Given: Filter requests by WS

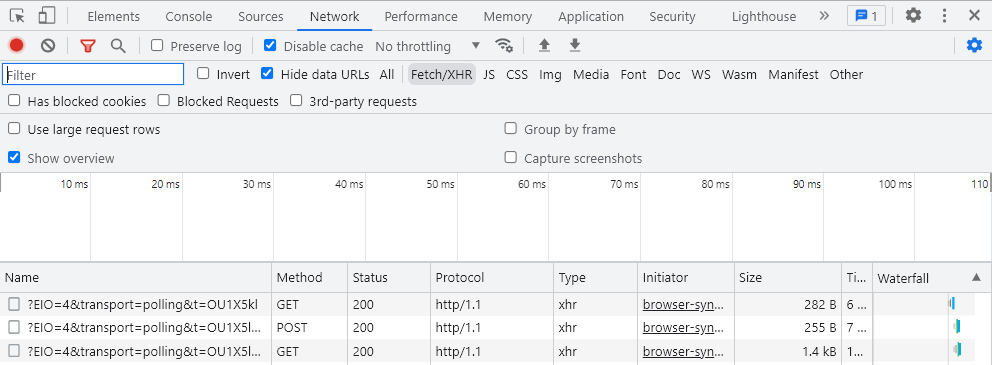Looking at the screenshot, I should pyautogui.click(x=701, y=75).
